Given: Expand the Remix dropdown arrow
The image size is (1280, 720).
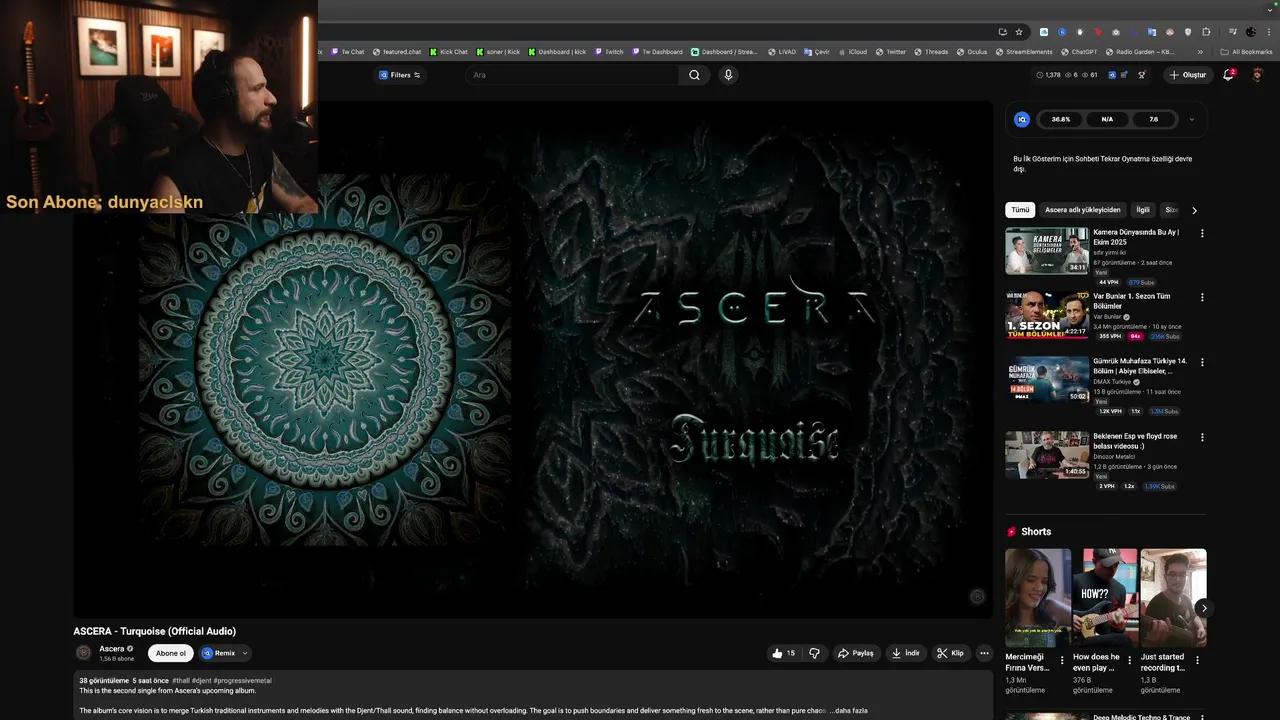Looking at the screenshot, I should coord(245,653).
